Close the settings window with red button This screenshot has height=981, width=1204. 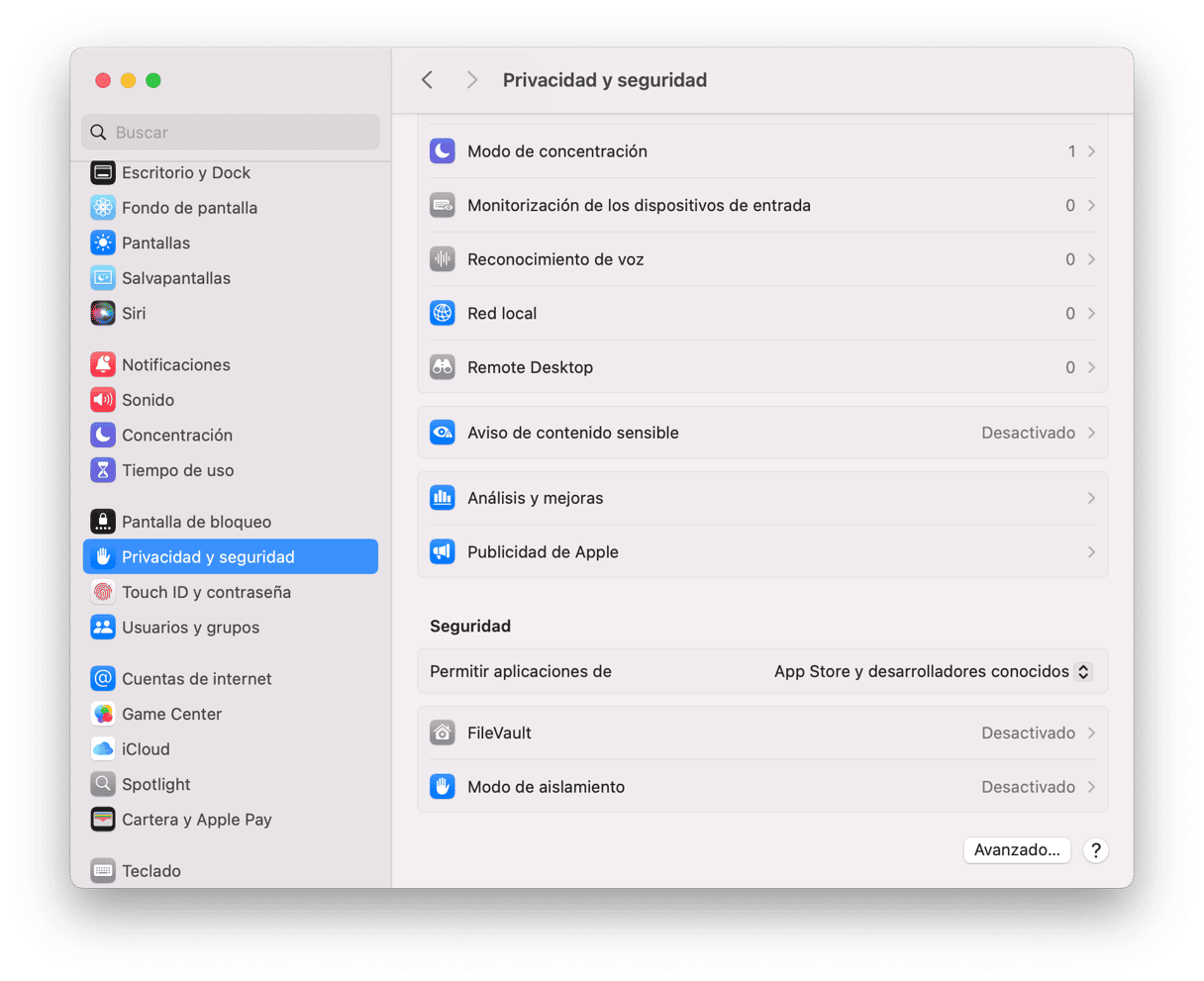[103, 80]
